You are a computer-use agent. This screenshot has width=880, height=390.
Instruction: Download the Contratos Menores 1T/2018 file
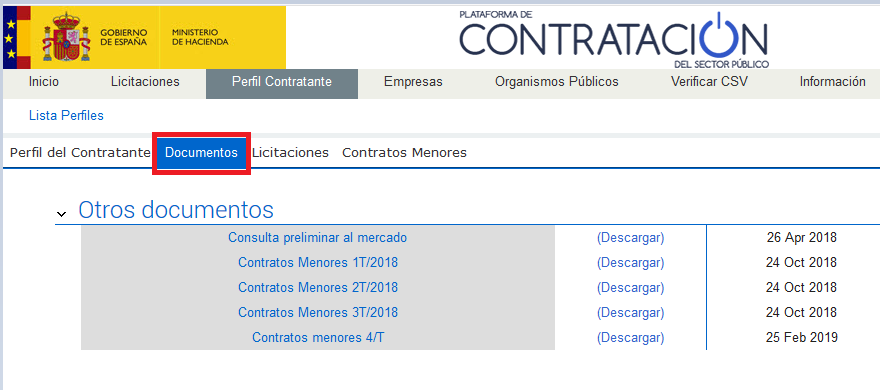pos(630,263)
